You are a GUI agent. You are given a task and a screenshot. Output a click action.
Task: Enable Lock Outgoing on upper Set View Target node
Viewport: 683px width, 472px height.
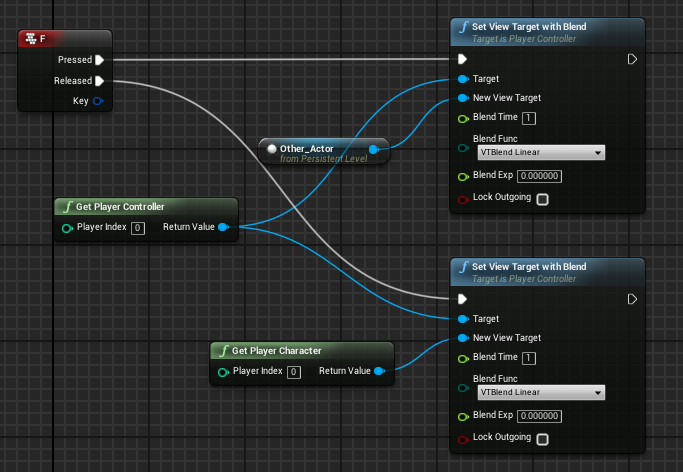(x=542, y=199)
